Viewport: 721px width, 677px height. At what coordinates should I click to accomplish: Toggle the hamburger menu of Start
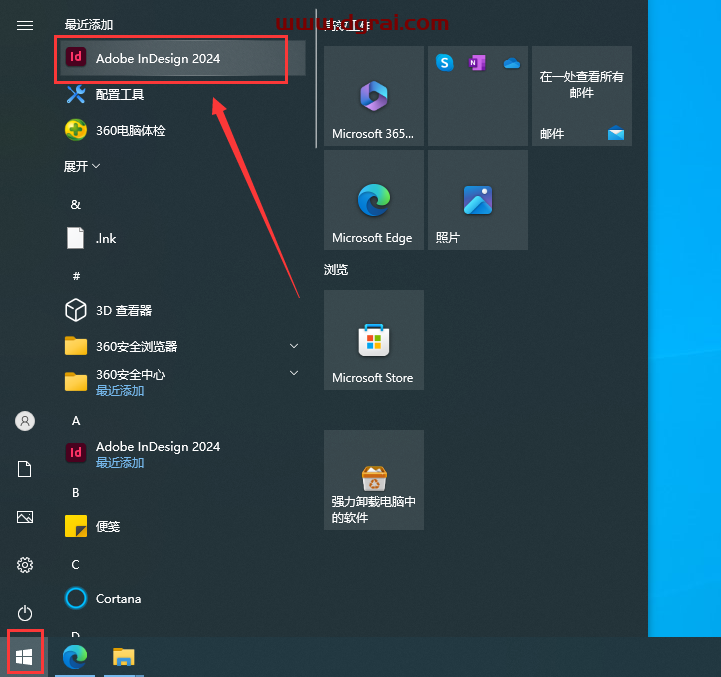click(25, 25)
